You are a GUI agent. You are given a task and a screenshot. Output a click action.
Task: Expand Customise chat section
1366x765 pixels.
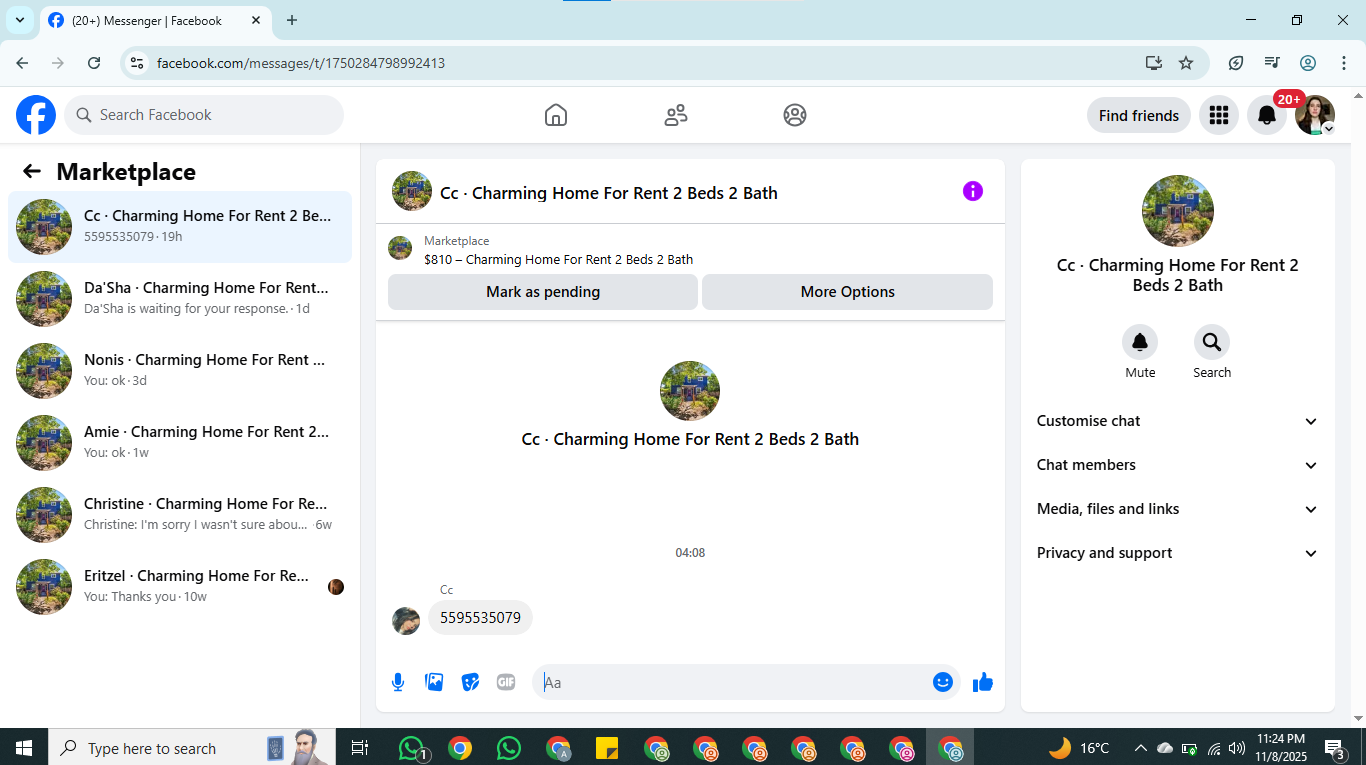[x=1178, y=421]
